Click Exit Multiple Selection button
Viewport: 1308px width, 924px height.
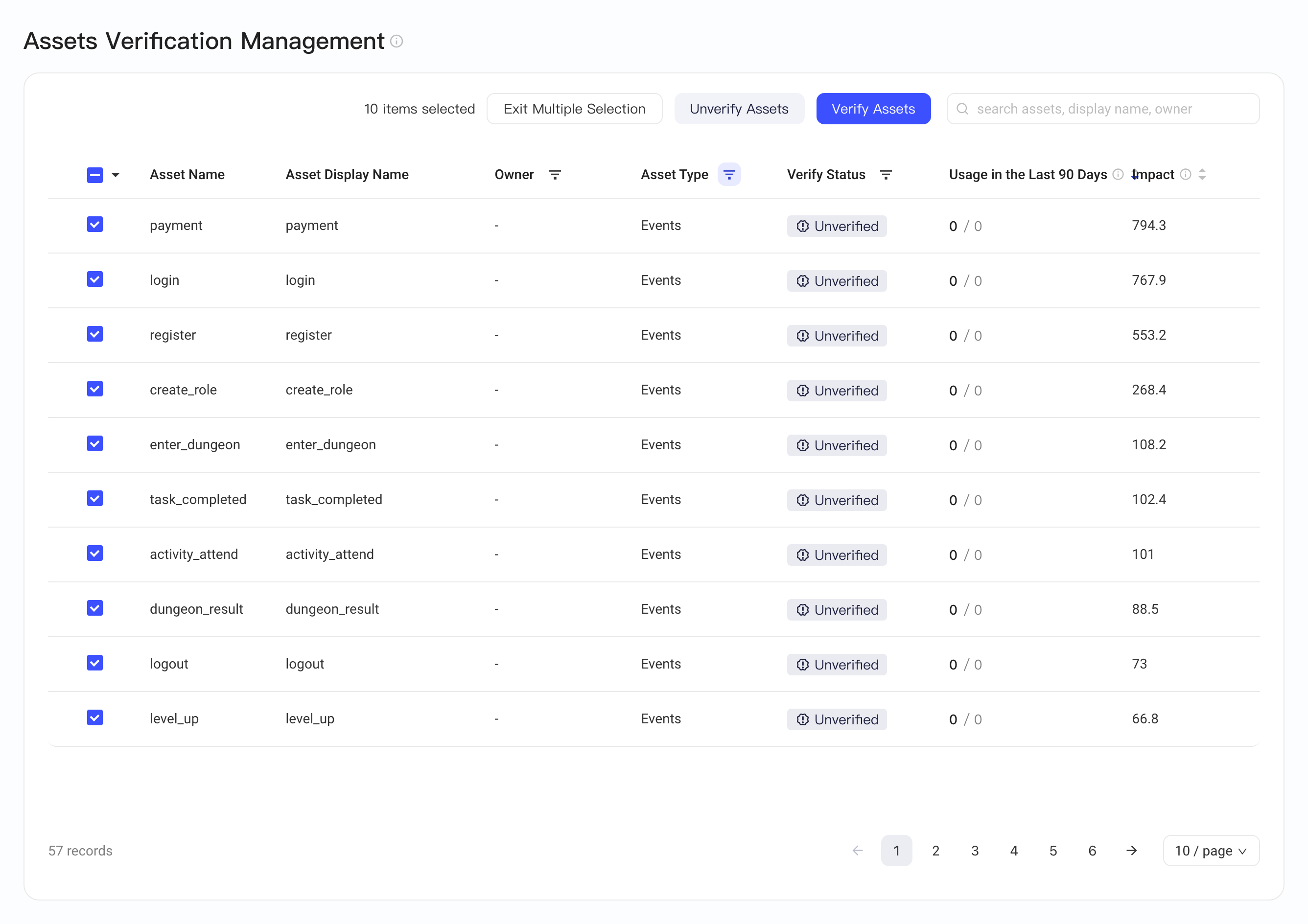click(574, 109)
